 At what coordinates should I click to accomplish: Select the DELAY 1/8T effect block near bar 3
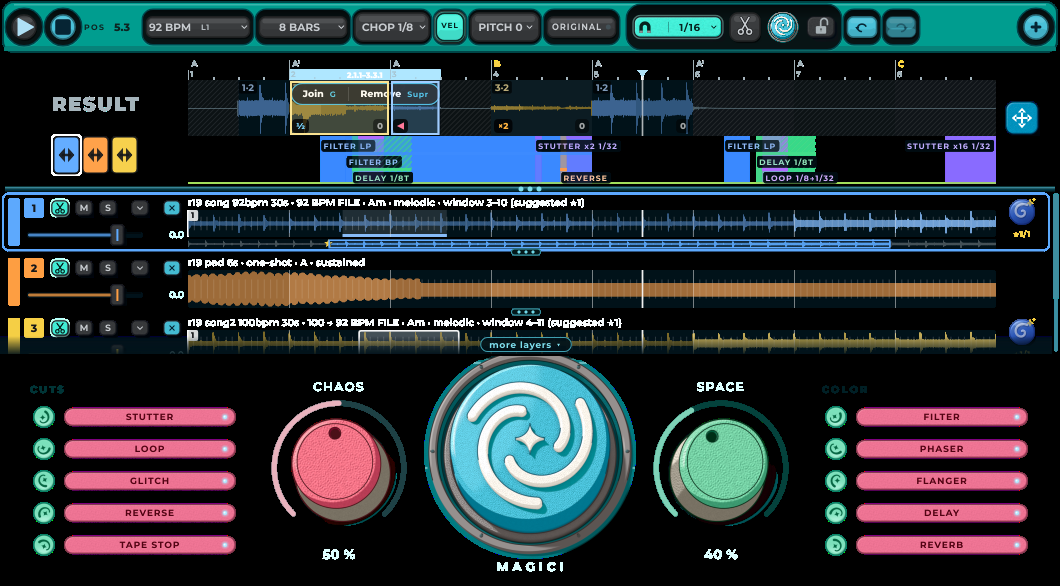[x=382, y=178]
